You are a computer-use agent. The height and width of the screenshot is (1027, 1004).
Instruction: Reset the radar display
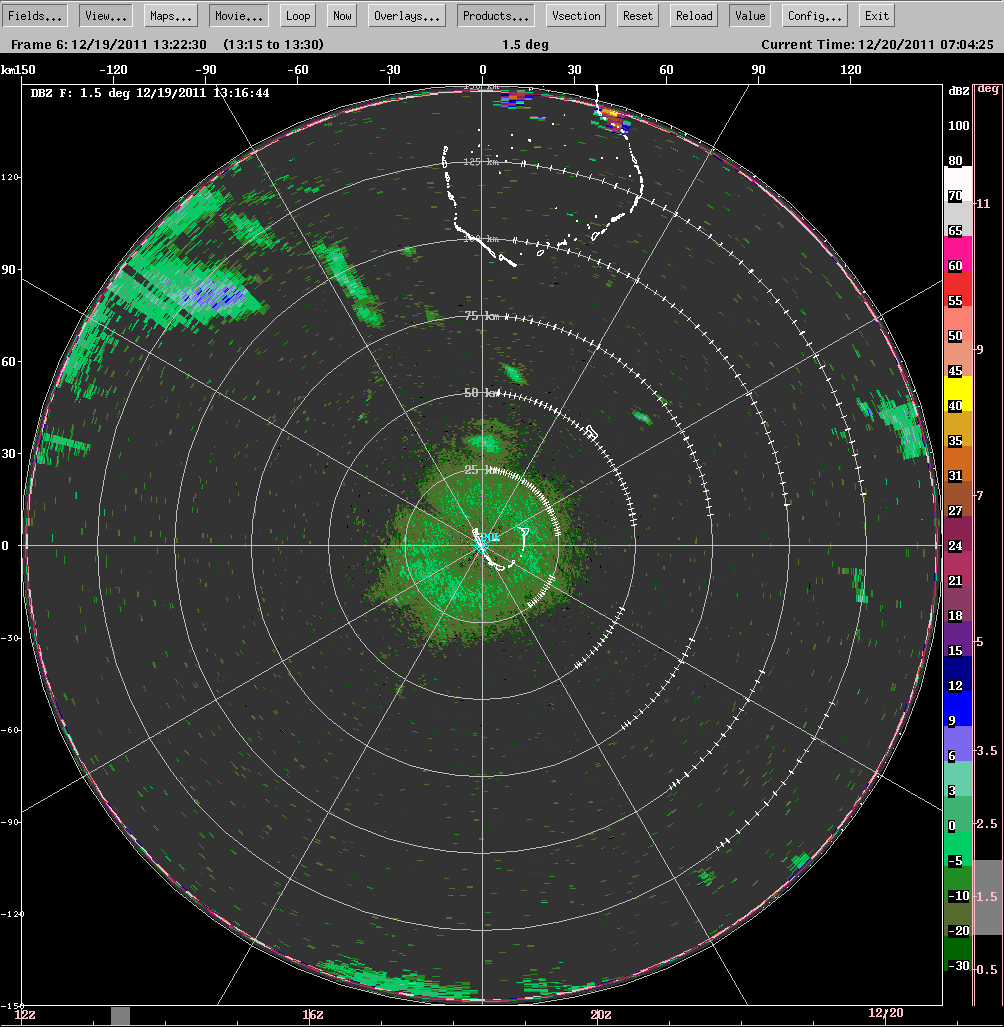pyautogui.click(x=636, y=14)
